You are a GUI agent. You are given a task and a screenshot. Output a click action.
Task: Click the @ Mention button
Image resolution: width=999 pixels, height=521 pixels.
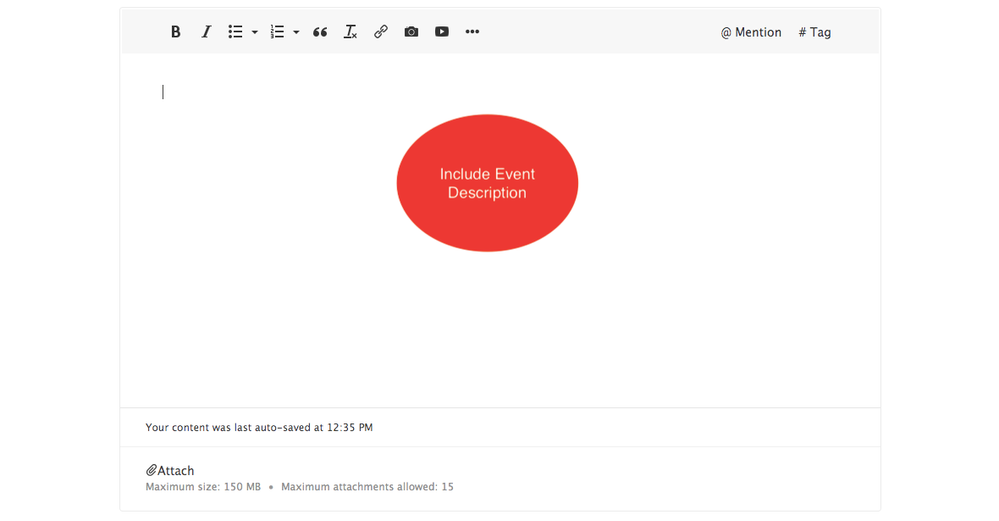click(751, 32)
